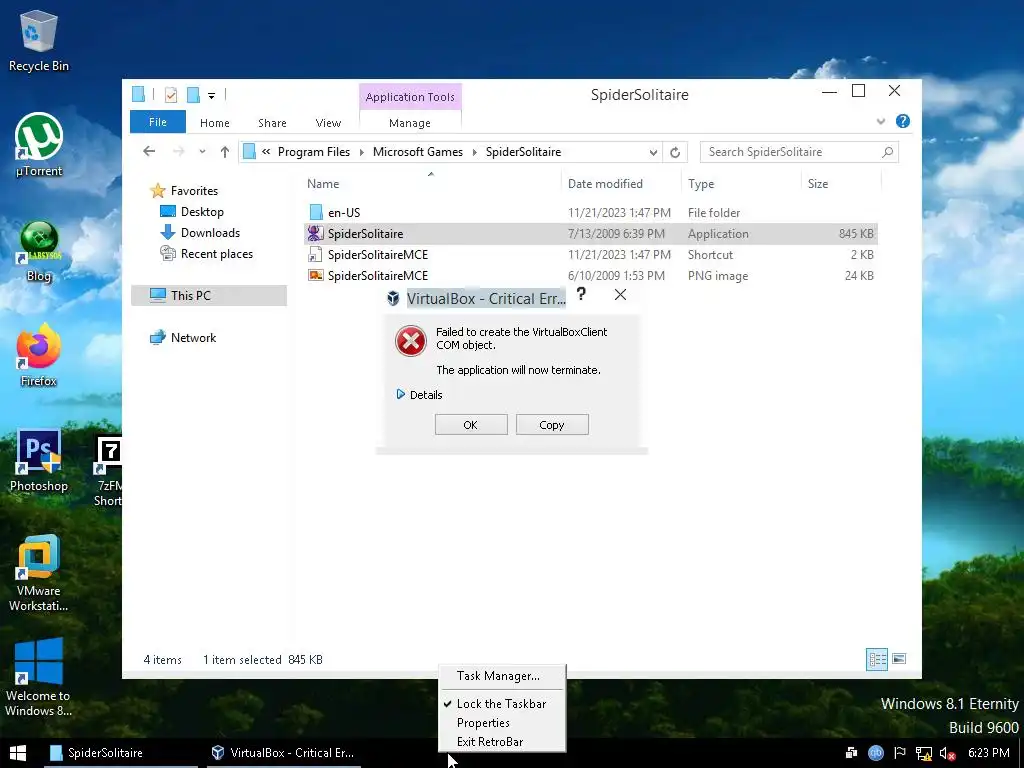Open the recent locations dropdown arrow
The image size is (1024, 768).
(202, 152)
